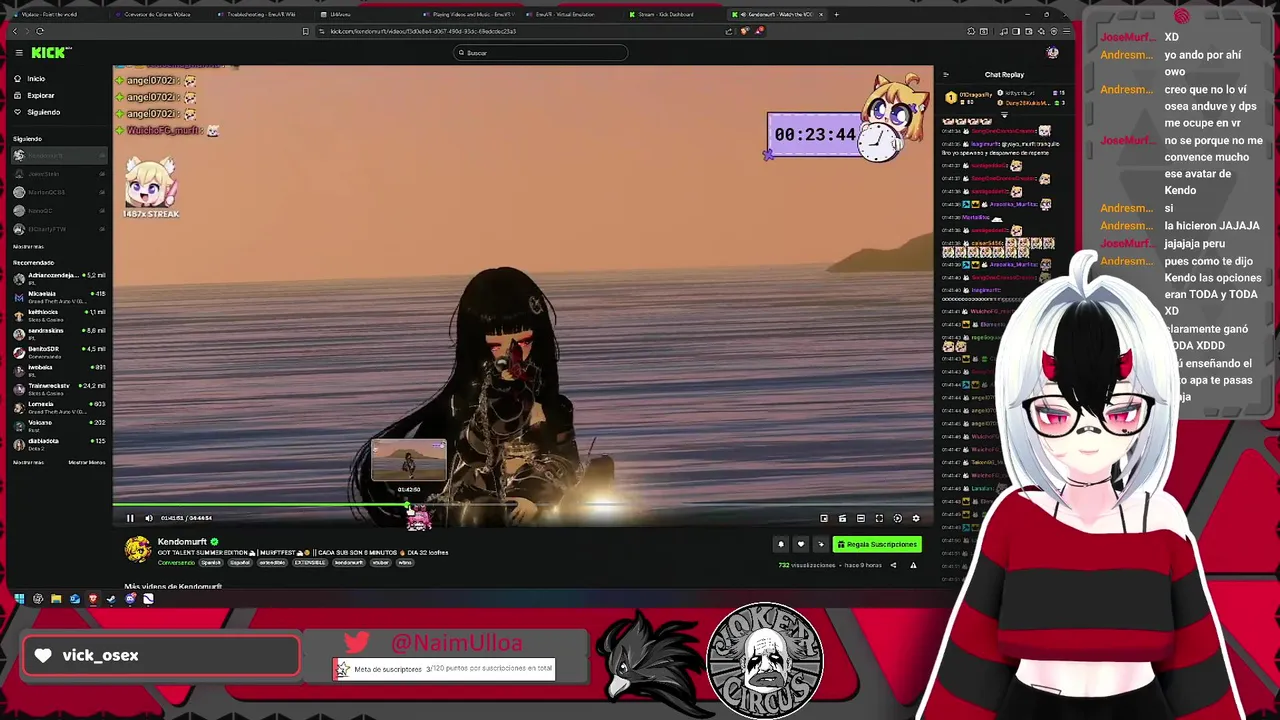
Task: Click the share icon near visualizaciones
Action: click(x=893, y=565)
